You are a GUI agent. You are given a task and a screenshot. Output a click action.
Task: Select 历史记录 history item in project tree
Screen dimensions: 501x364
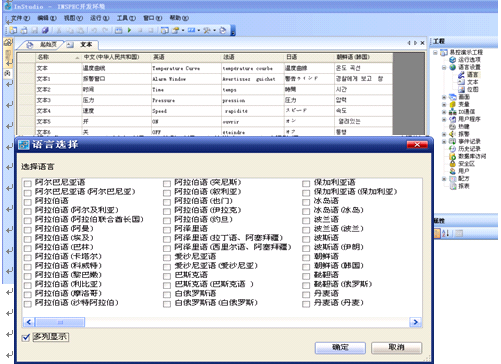point(469,149)
